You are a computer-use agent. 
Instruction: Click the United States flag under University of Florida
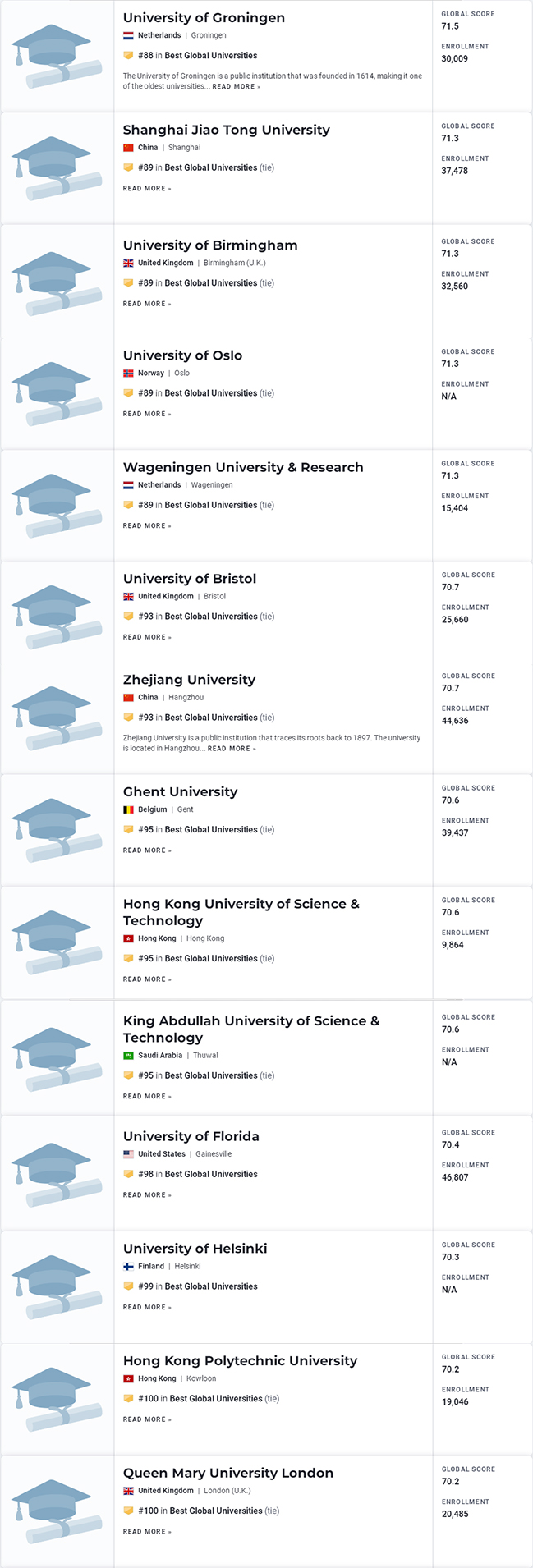pos(128,1154)
